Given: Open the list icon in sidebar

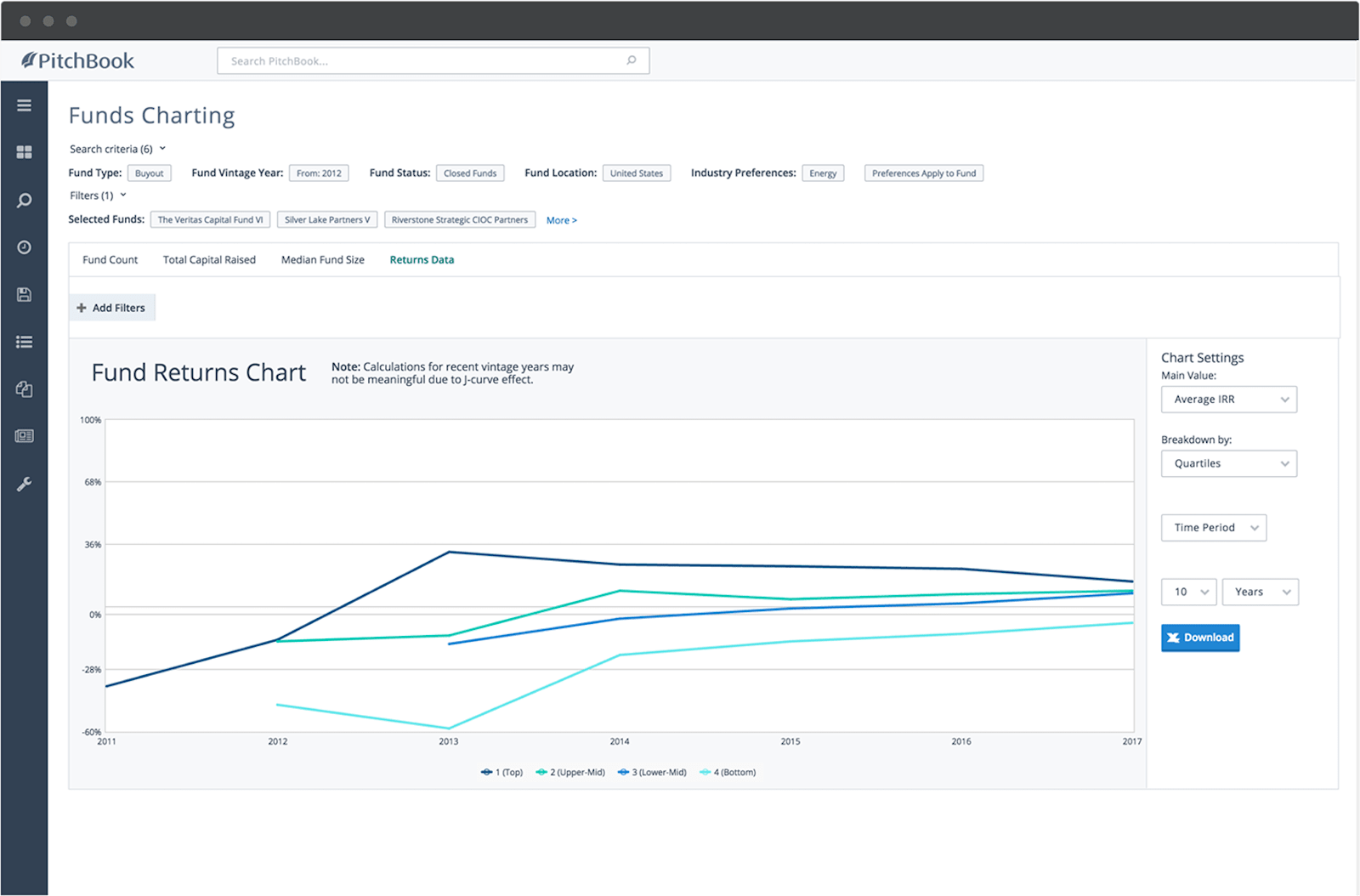Looking at the screenshot, I should (24, 342).
